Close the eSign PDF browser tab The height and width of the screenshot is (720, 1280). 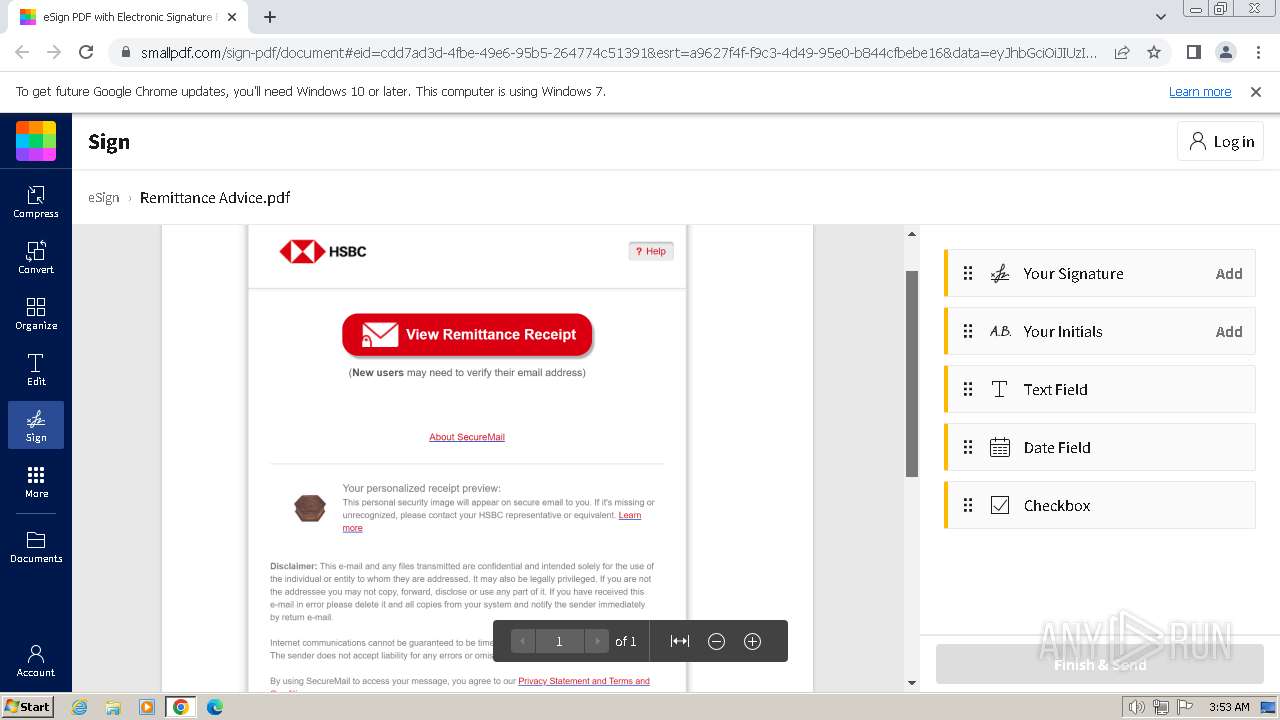click(x=232, y=17)
